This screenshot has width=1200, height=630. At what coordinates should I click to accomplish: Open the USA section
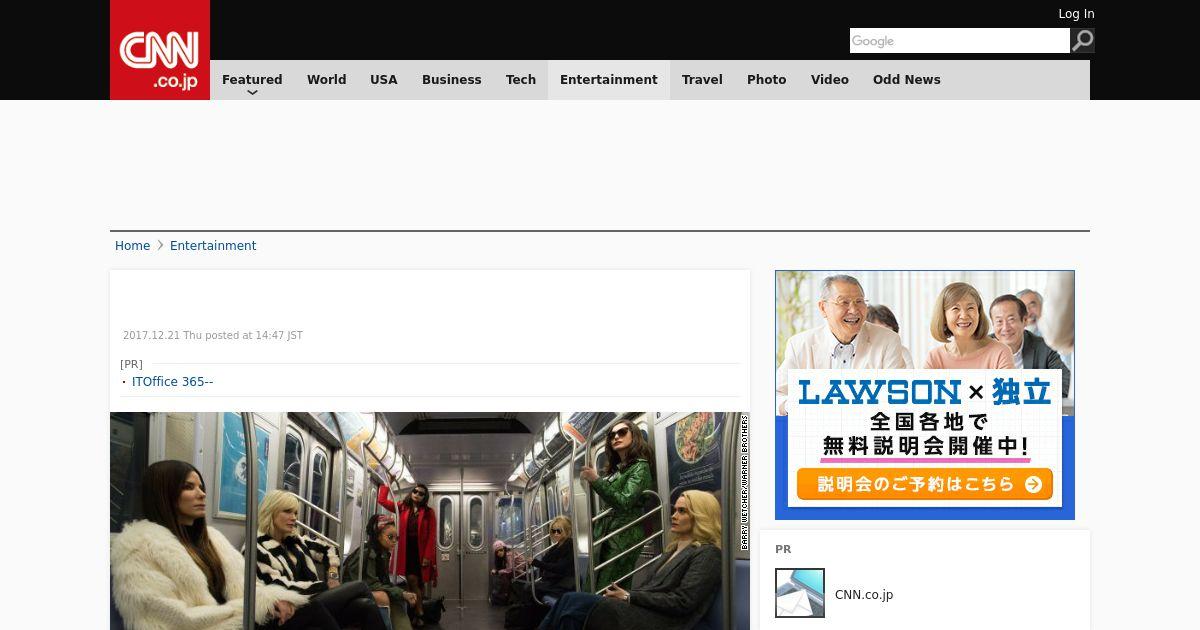384,80
